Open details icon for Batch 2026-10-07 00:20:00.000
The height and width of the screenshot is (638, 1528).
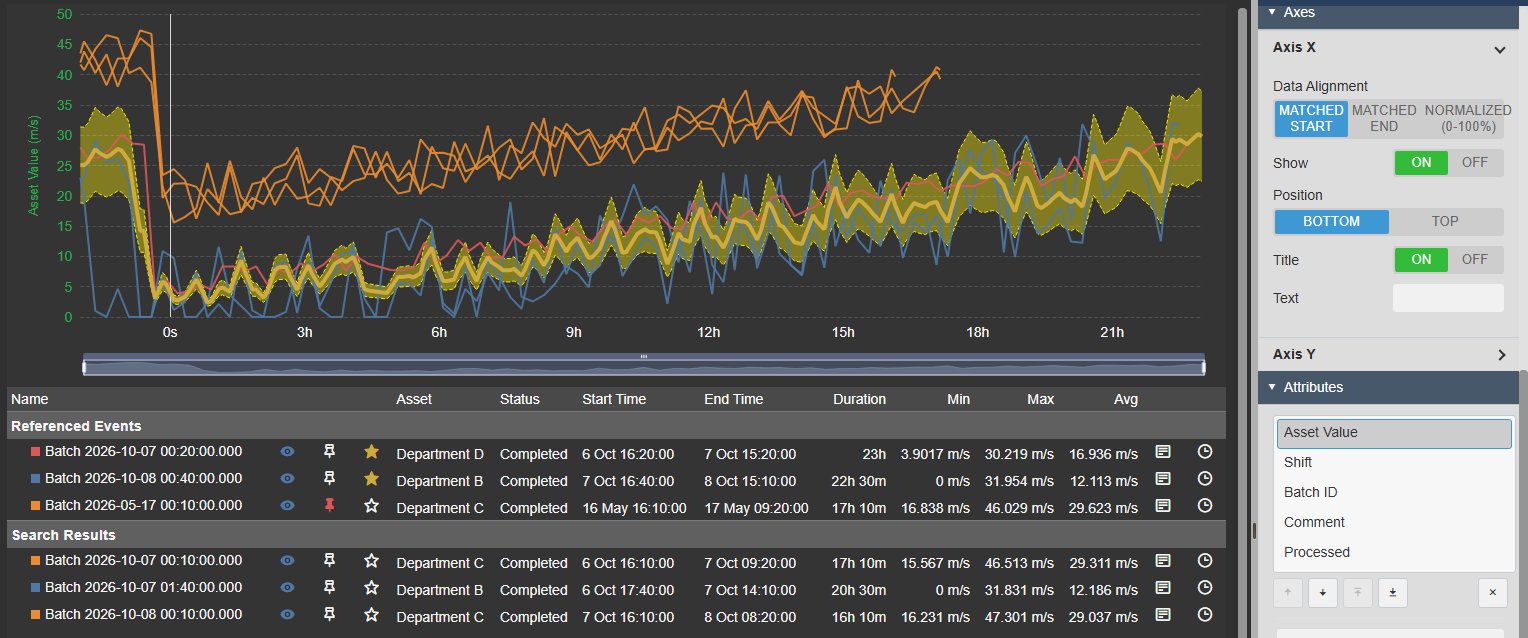[x=1163, y=452]
